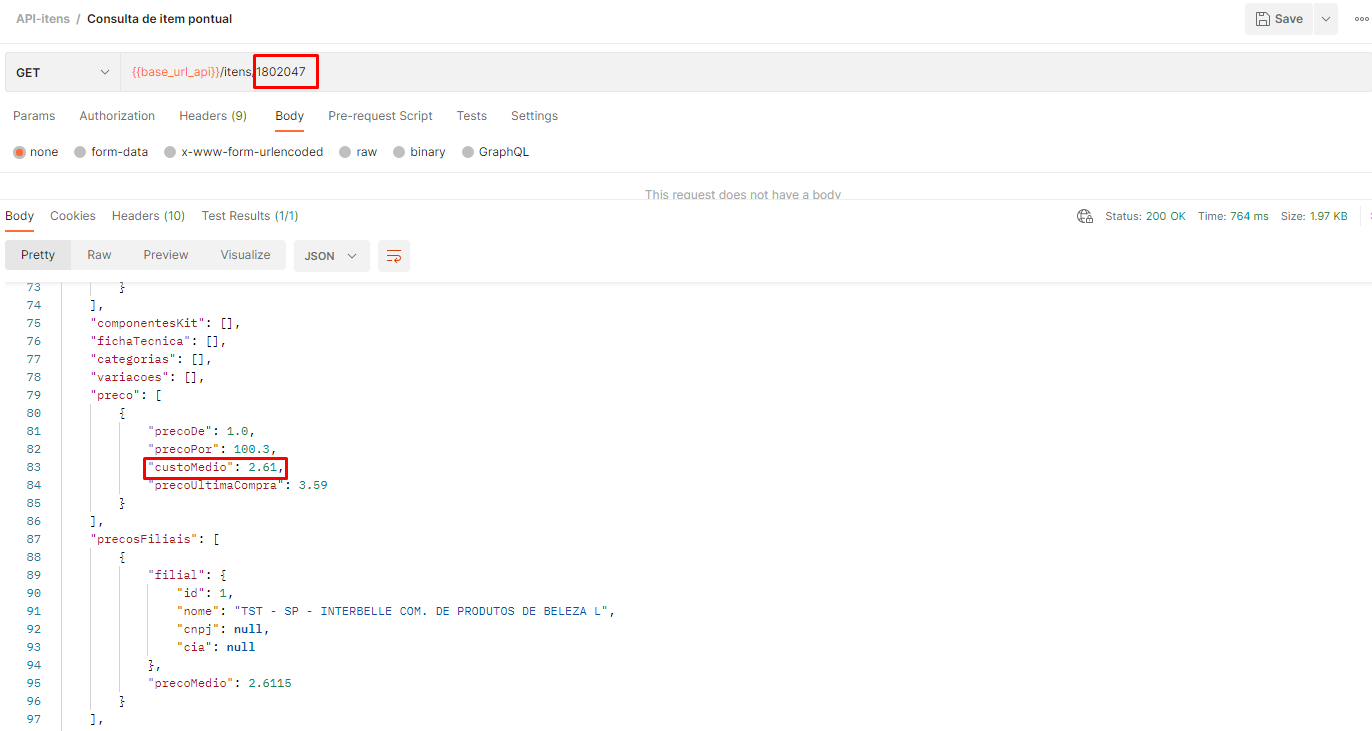Click the Consulta de item pontual title
This screenshot has height=731, width=1372.
click(160, 19)
